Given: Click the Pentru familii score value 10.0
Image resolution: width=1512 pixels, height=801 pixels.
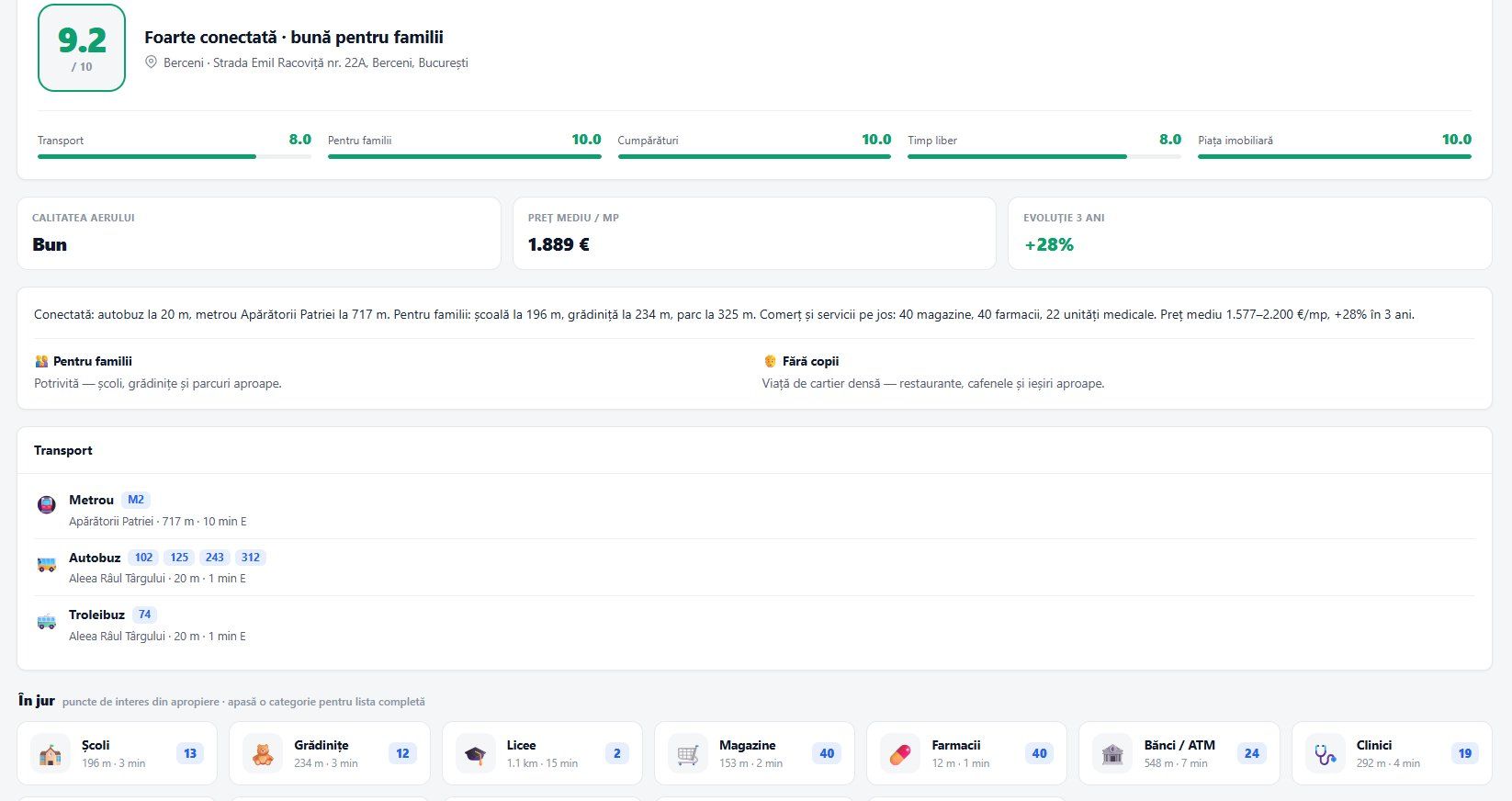Looking at the screenshot, I should tap(586, 140).
